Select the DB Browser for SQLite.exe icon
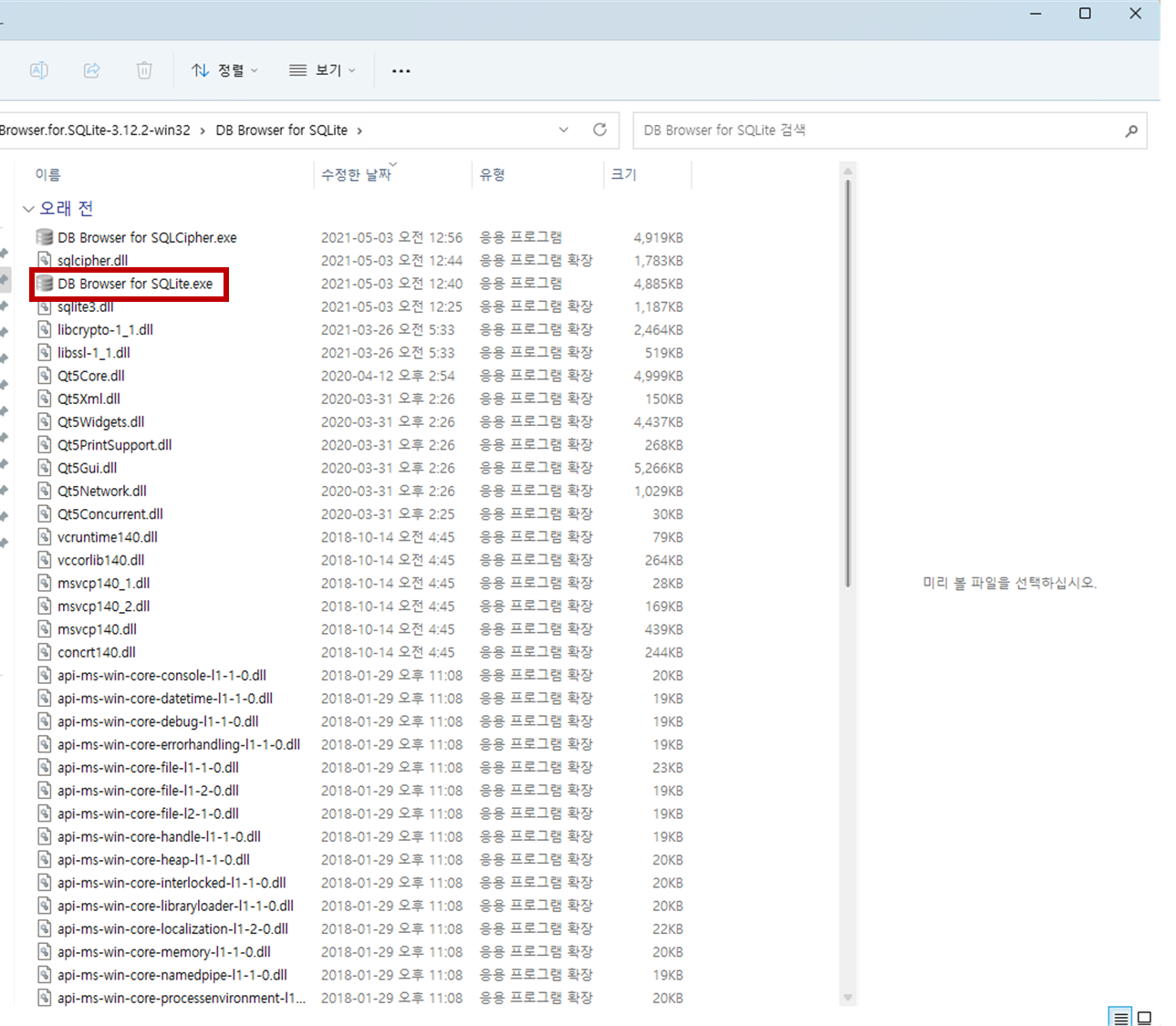The width and height of the screenshot is (1176, 1026). coord(44,284)
